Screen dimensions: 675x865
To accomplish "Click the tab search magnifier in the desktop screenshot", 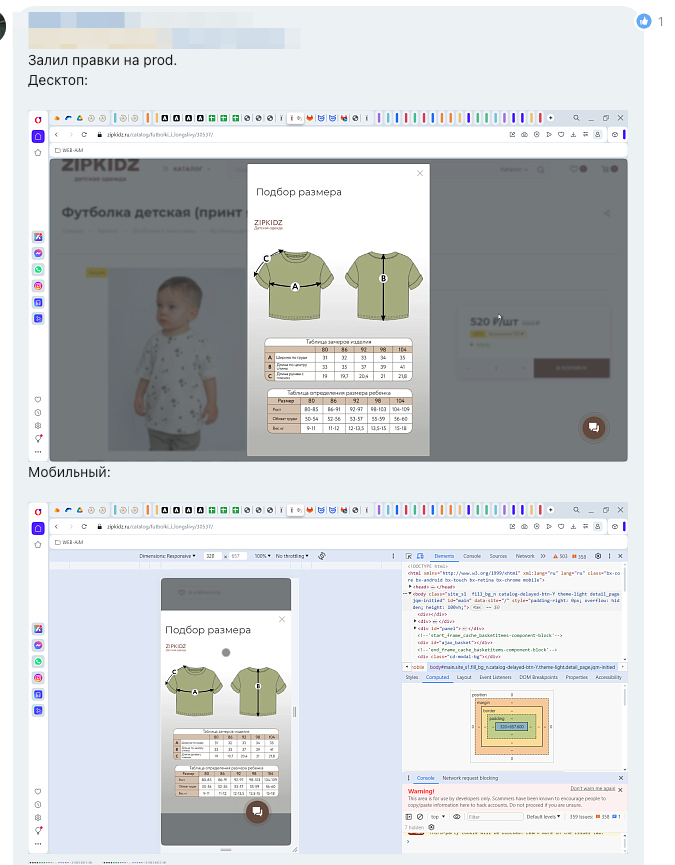I will pos(576,118).
